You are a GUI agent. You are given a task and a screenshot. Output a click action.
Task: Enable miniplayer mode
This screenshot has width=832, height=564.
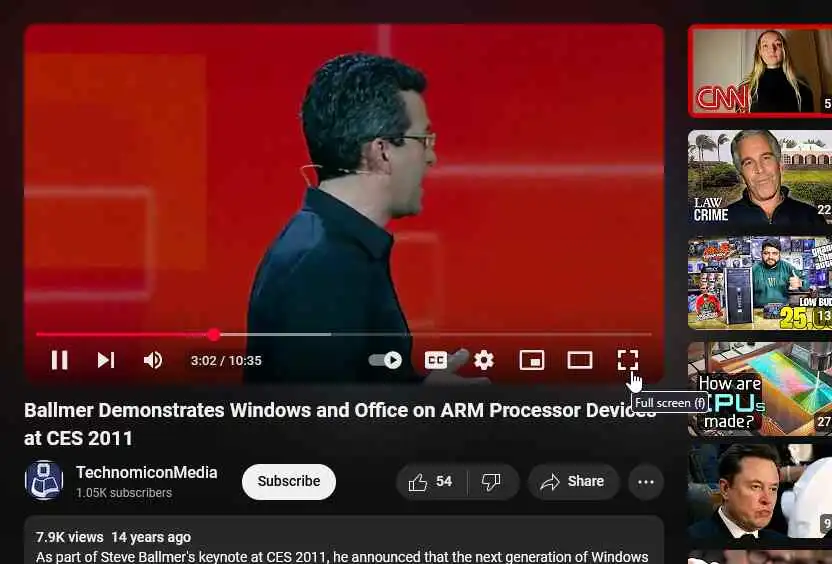pyautogui.click(x=532, y=360)
